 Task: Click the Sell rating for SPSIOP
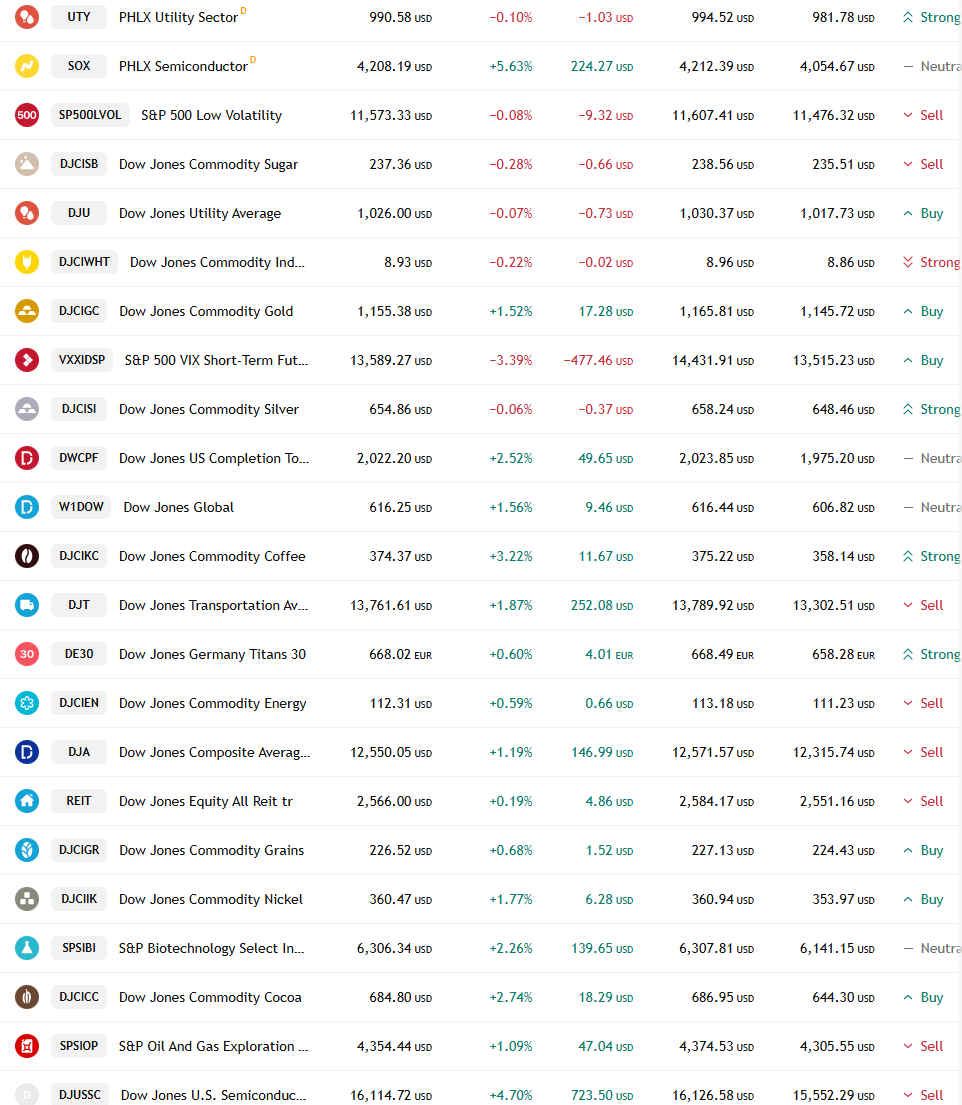point(923,1047)
